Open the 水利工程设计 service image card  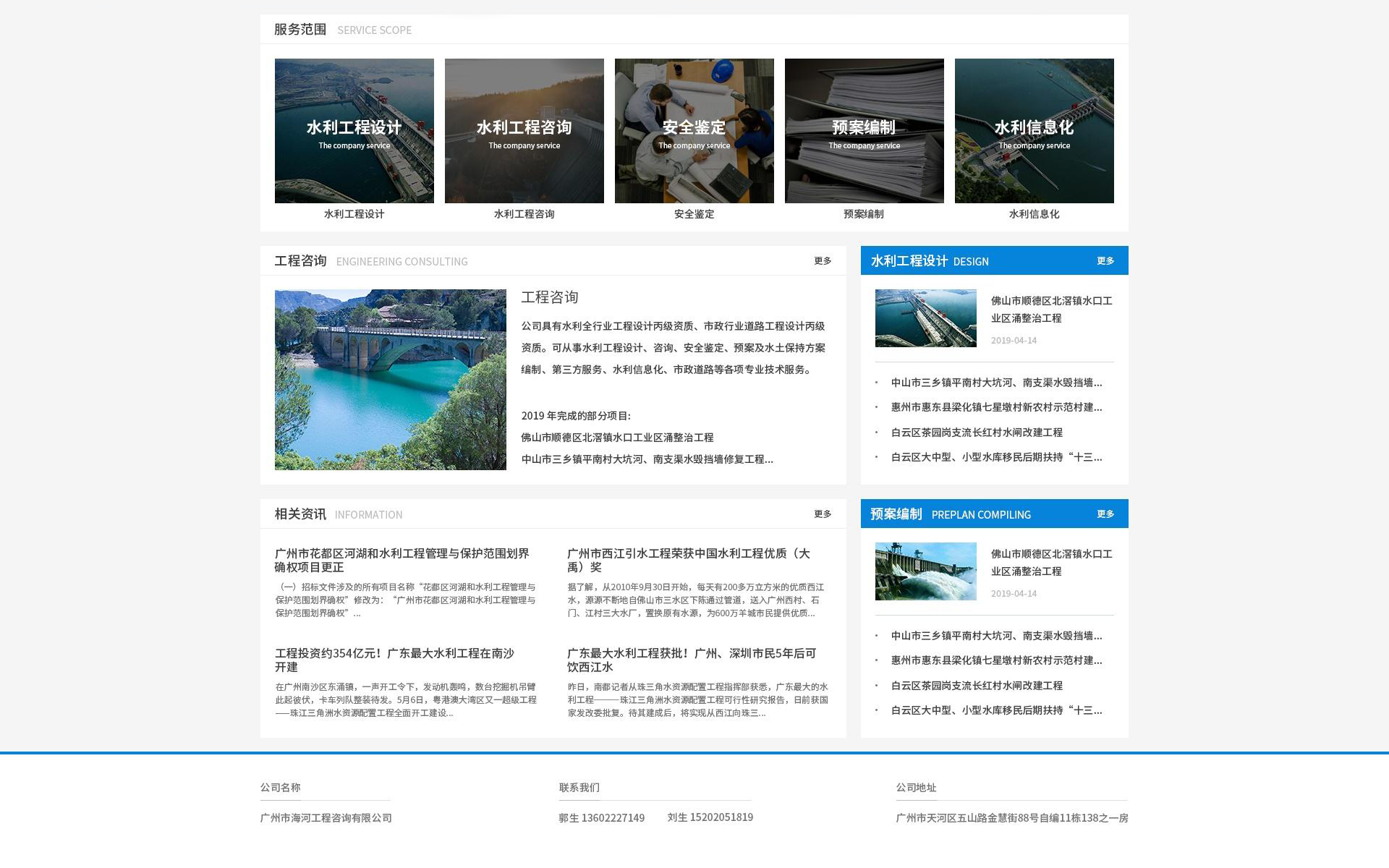(x=354, y=130)
